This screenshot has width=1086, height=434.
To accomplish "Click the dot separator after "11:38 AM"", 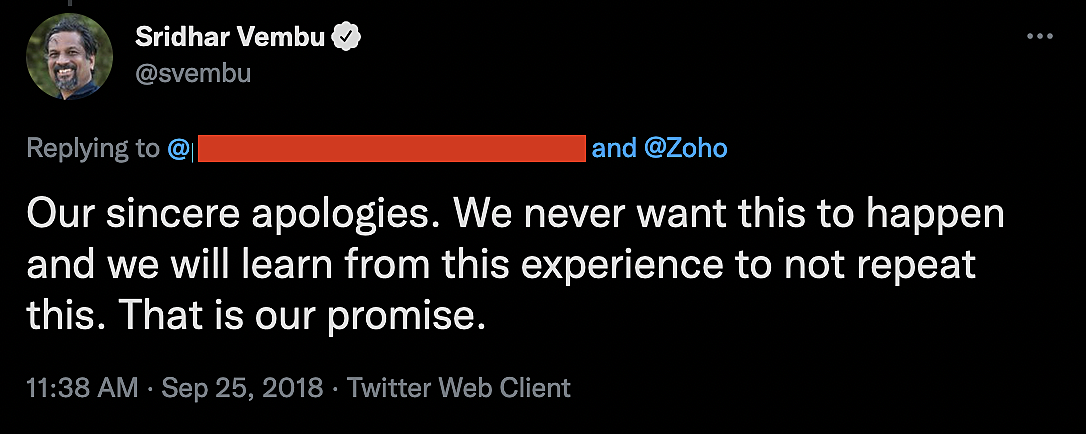I will [x=149, y=388].
